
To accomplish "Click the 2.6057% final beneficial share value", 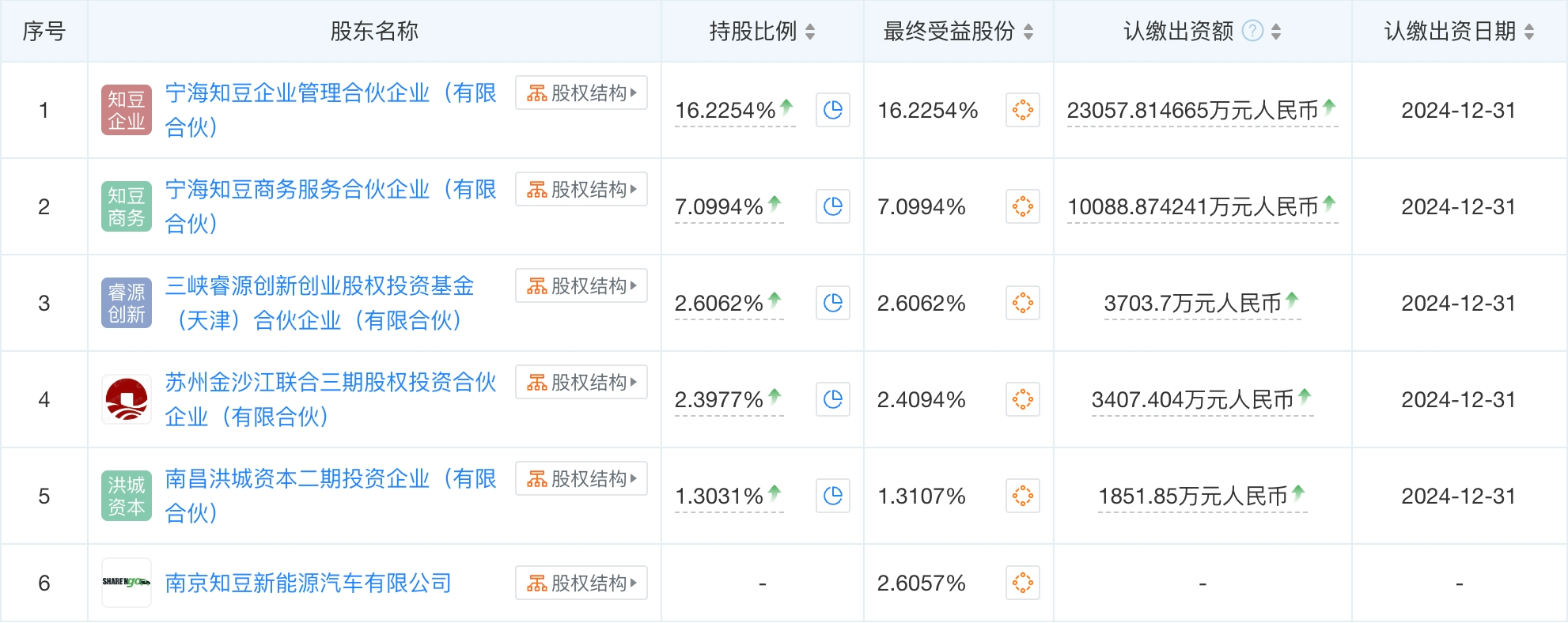I will coord(922,583).
